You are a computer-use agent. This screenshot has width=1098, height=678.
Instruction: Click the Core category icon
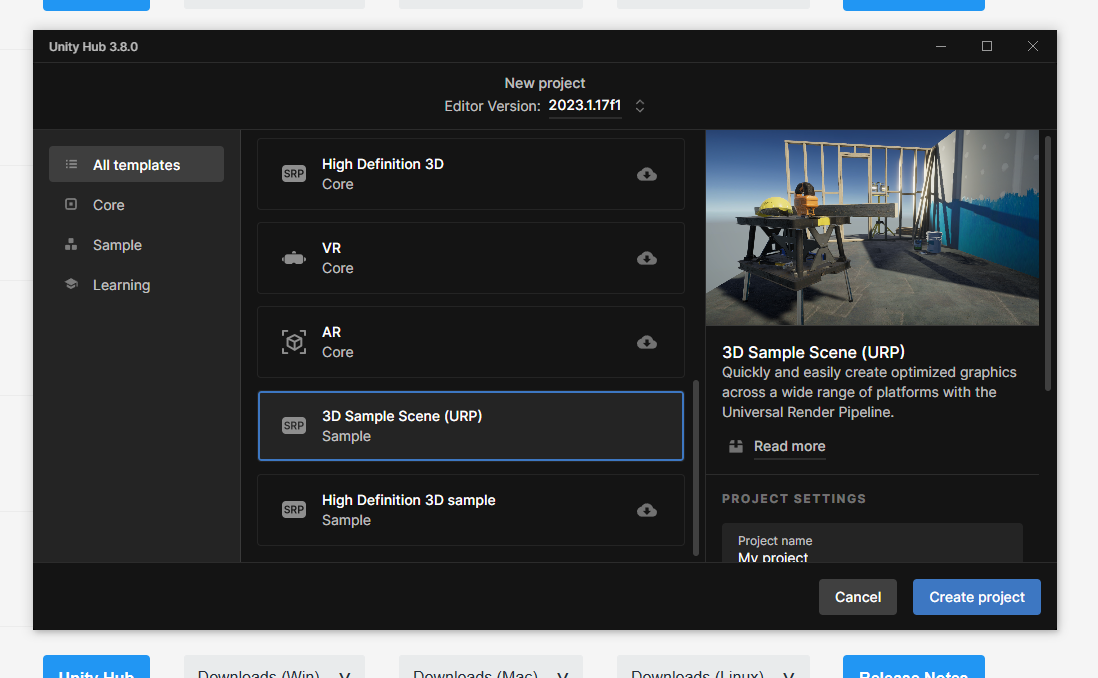pyautogui.click(x=71, y=205)
